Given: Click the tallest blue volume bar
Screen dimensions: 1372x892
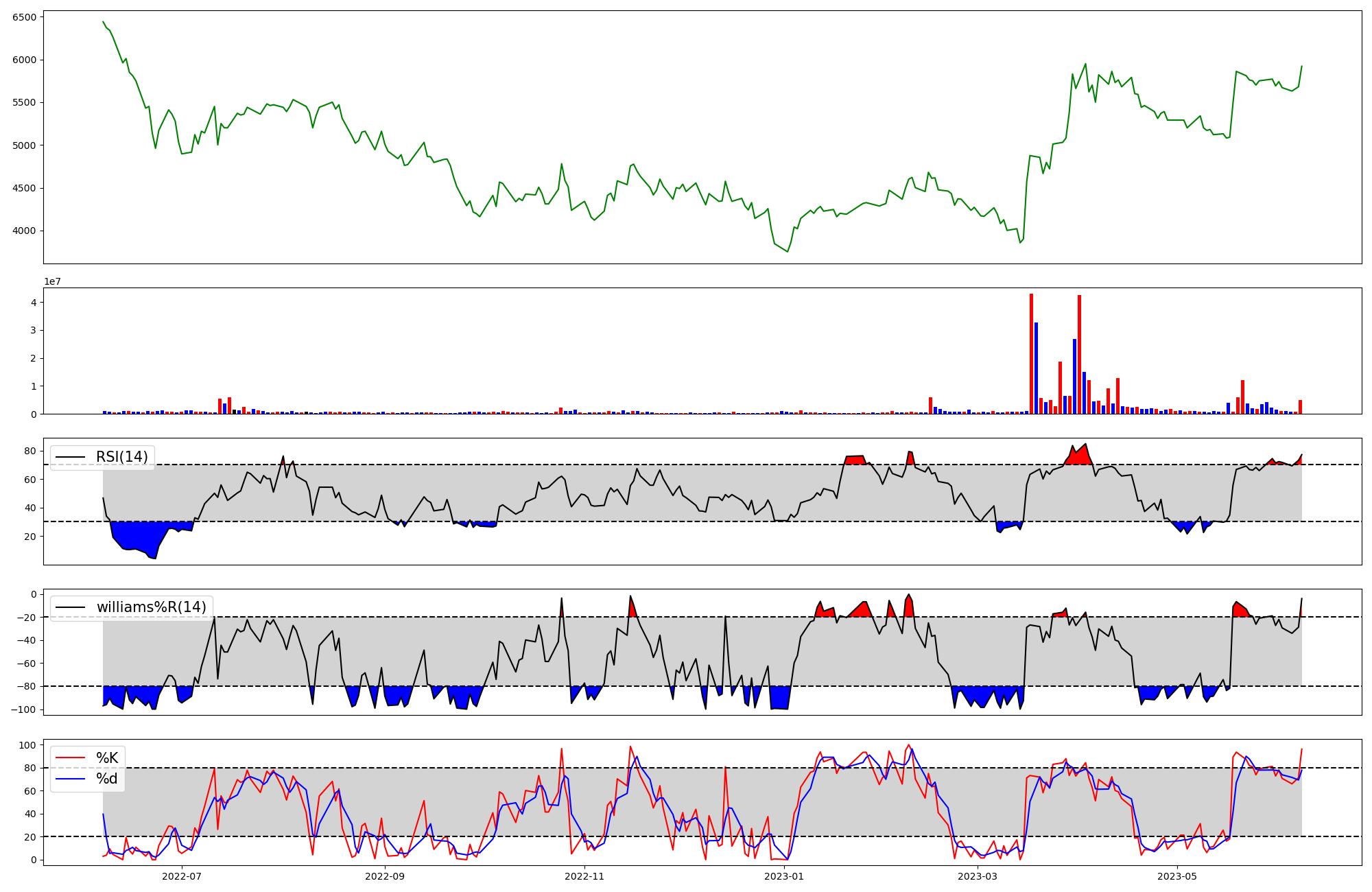Looking at the screenshot, I should tap(1036, 368).
